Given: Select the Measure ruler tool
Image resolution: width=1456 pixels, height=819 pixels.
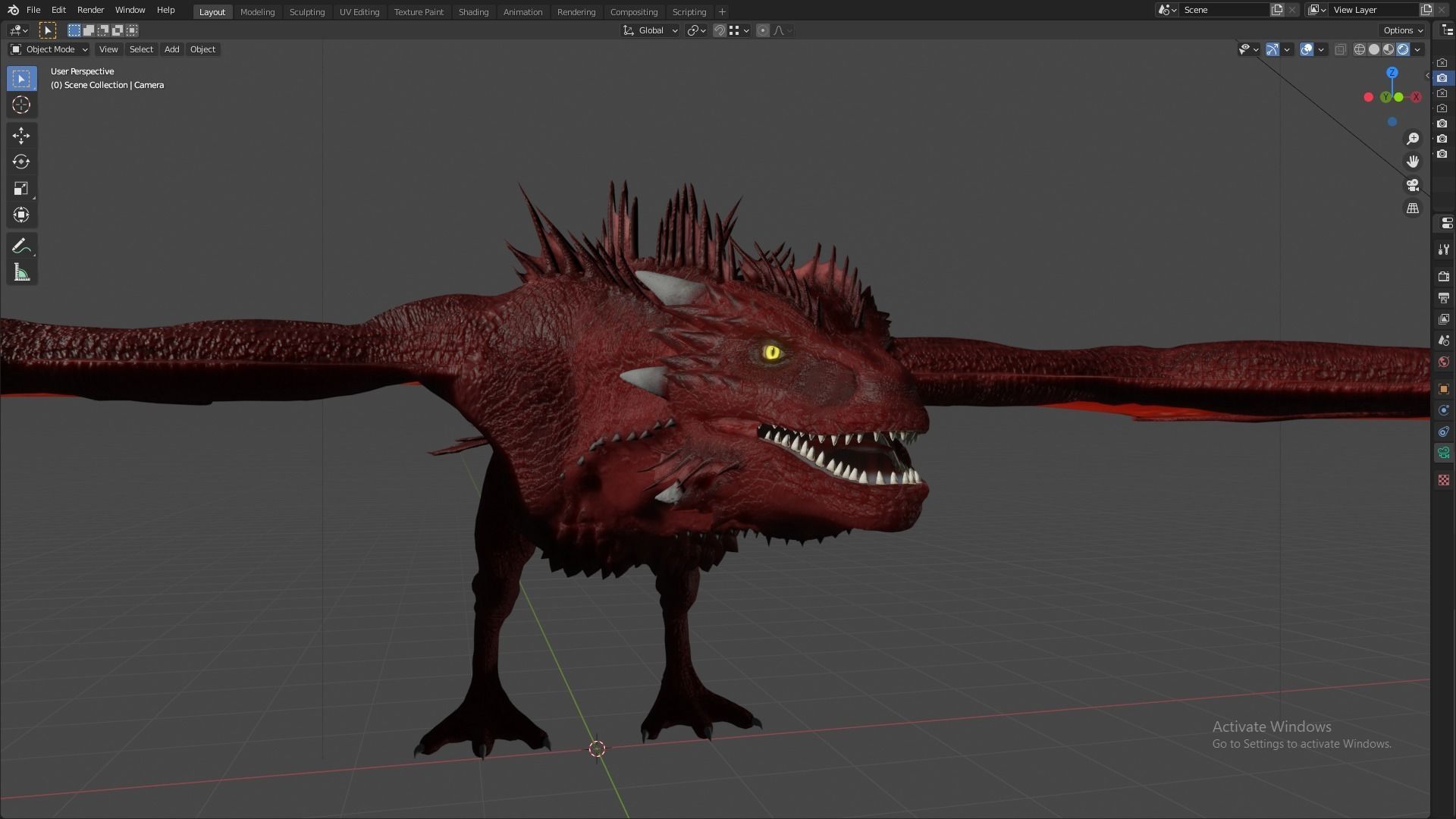Looking at the screenshot, I should pyautogui.click(x=21, y=272).
